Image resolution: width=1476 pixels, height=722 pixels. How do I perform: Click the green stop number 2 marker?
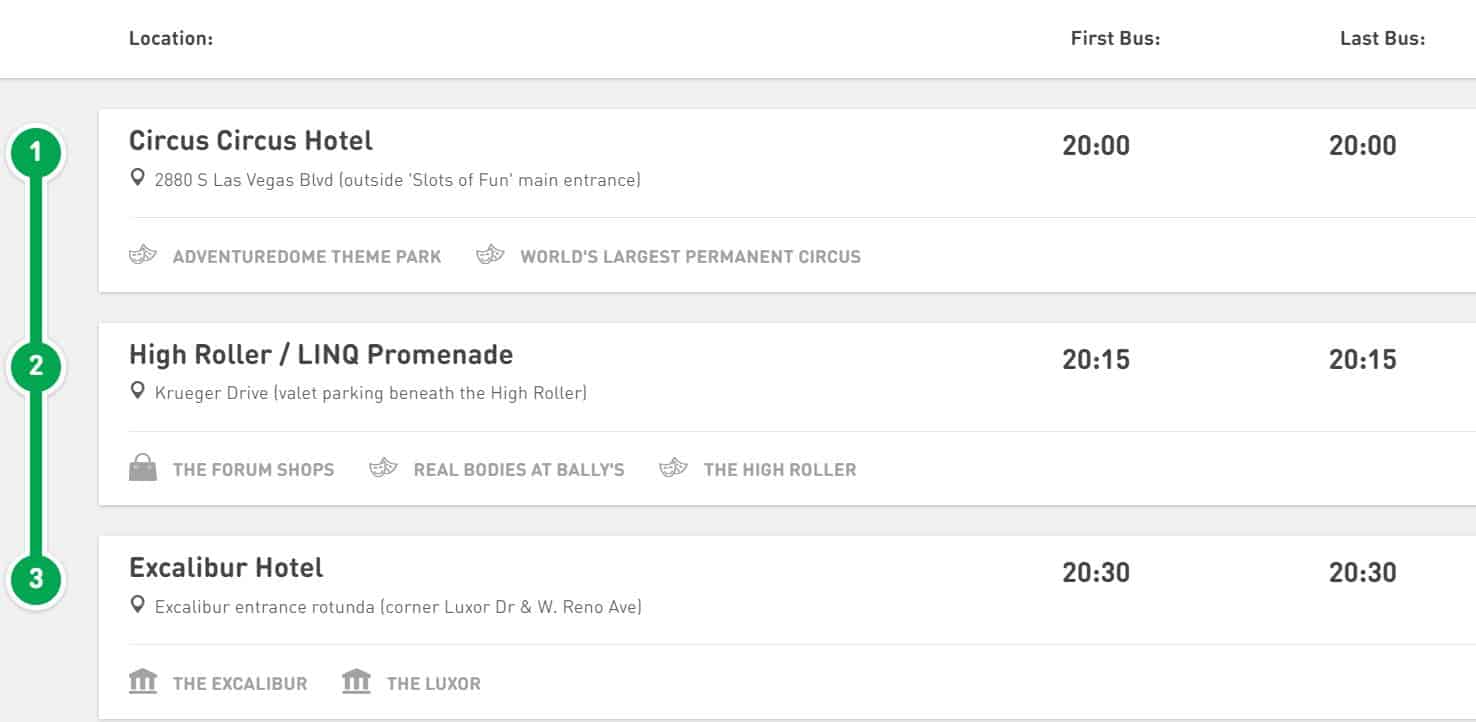pos(36,366)
